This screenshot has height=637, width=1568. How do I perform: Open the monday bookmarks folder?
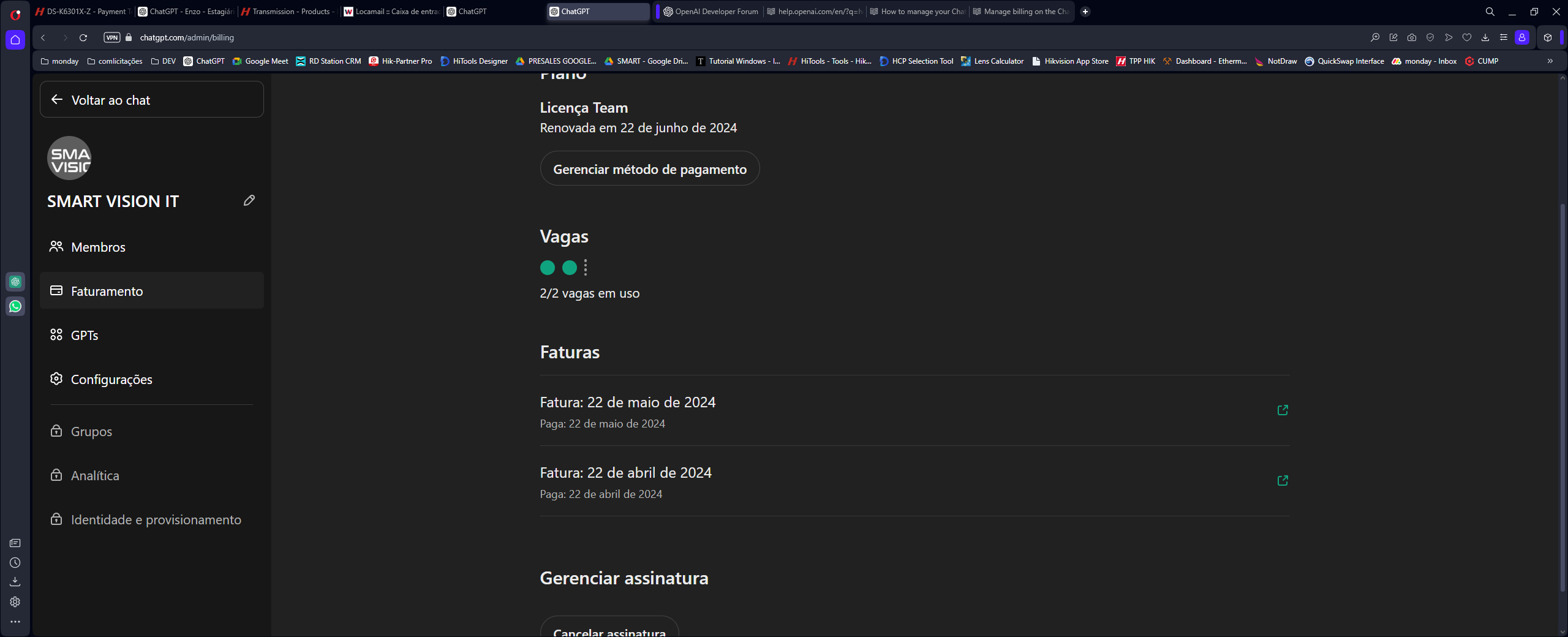tap(59, 61)
